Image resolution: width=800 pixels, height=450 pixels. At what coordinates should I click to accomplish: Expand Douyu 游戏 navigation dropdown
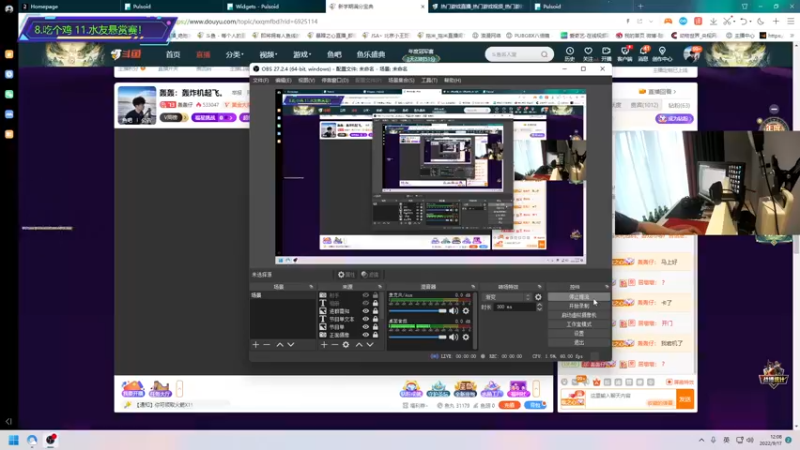click(x=302, y=54)
